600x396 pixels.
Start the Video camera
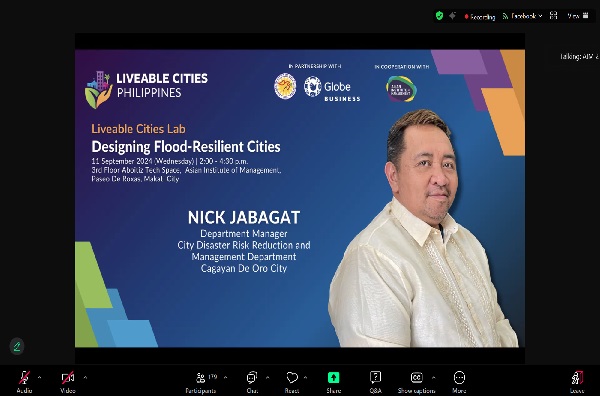[68, 382]
